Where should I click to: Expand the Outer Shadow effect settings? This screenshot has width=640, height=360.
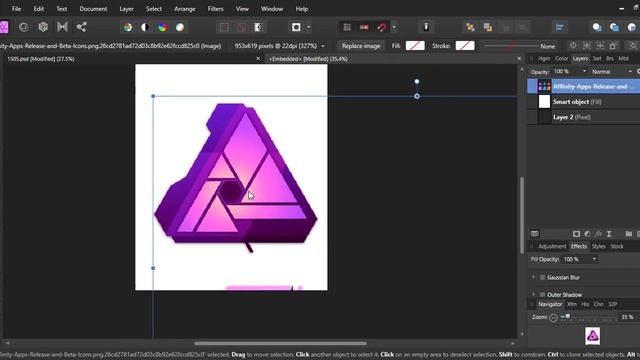click(533, 294)
